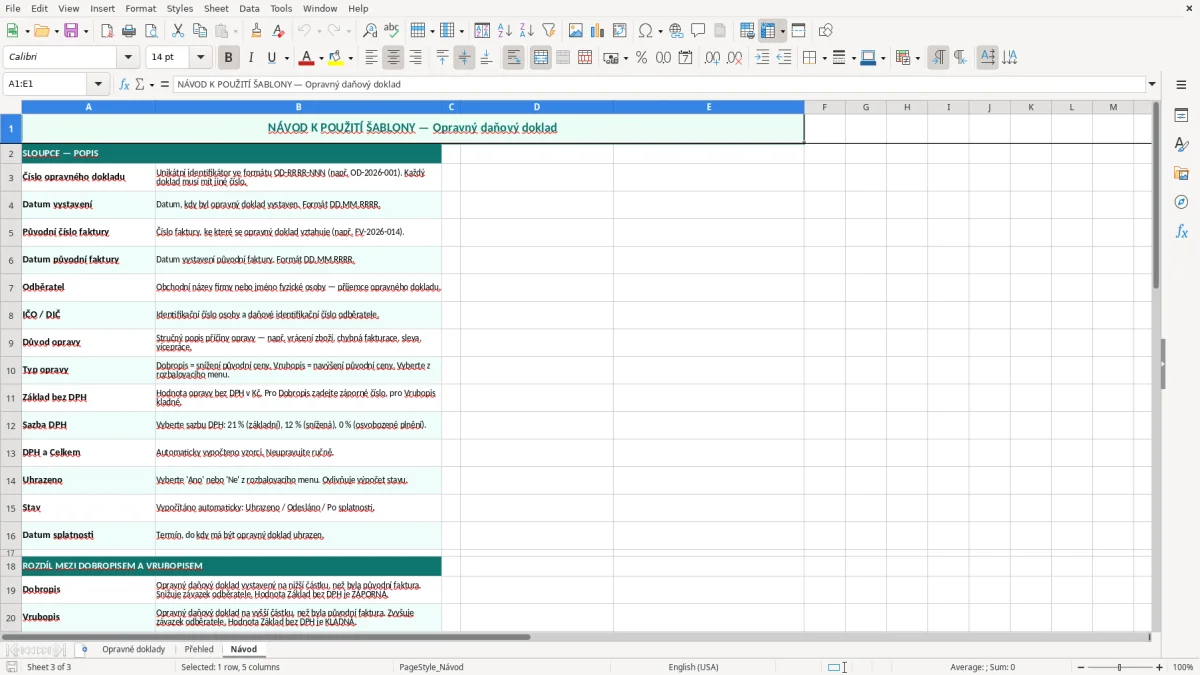The width and height of the screenshot is (1200, 675).
Task: Open the Function Wizard
Action: point(125,84)
